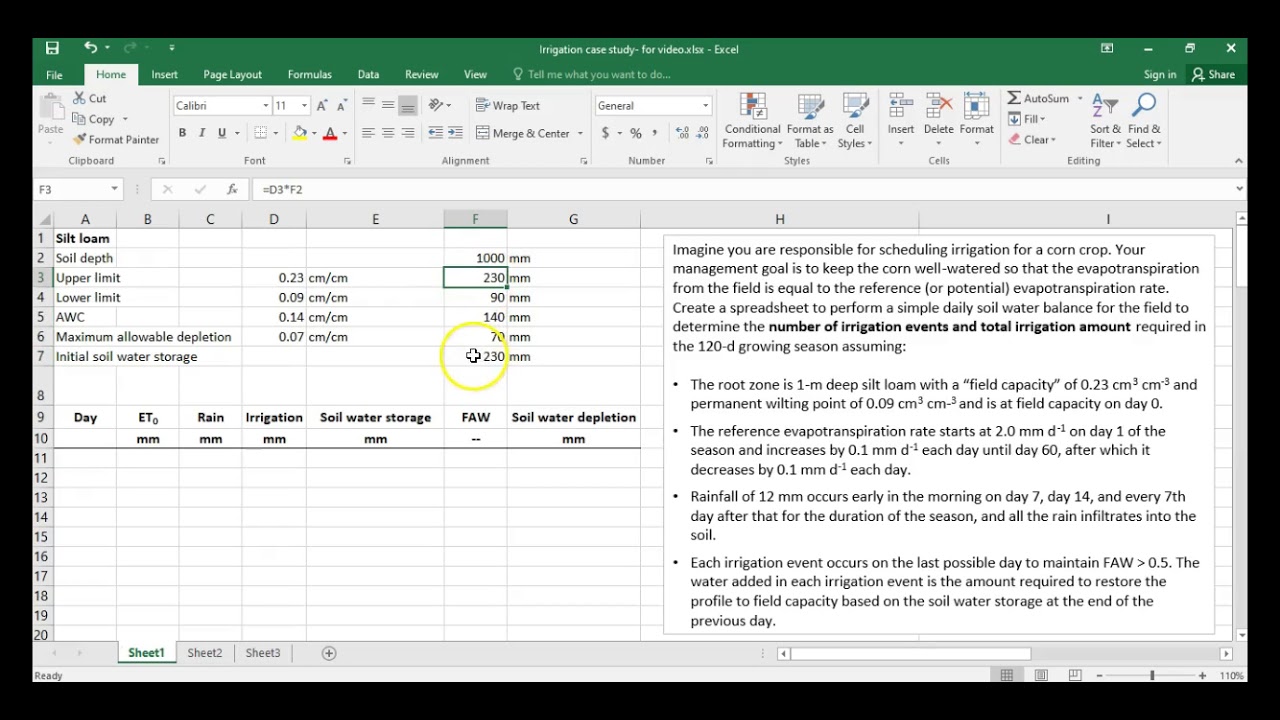Viewport: 1280px width, 720px height.
Task: Switch to the Page Layout ribbon tab
Action: pos(232,75)
